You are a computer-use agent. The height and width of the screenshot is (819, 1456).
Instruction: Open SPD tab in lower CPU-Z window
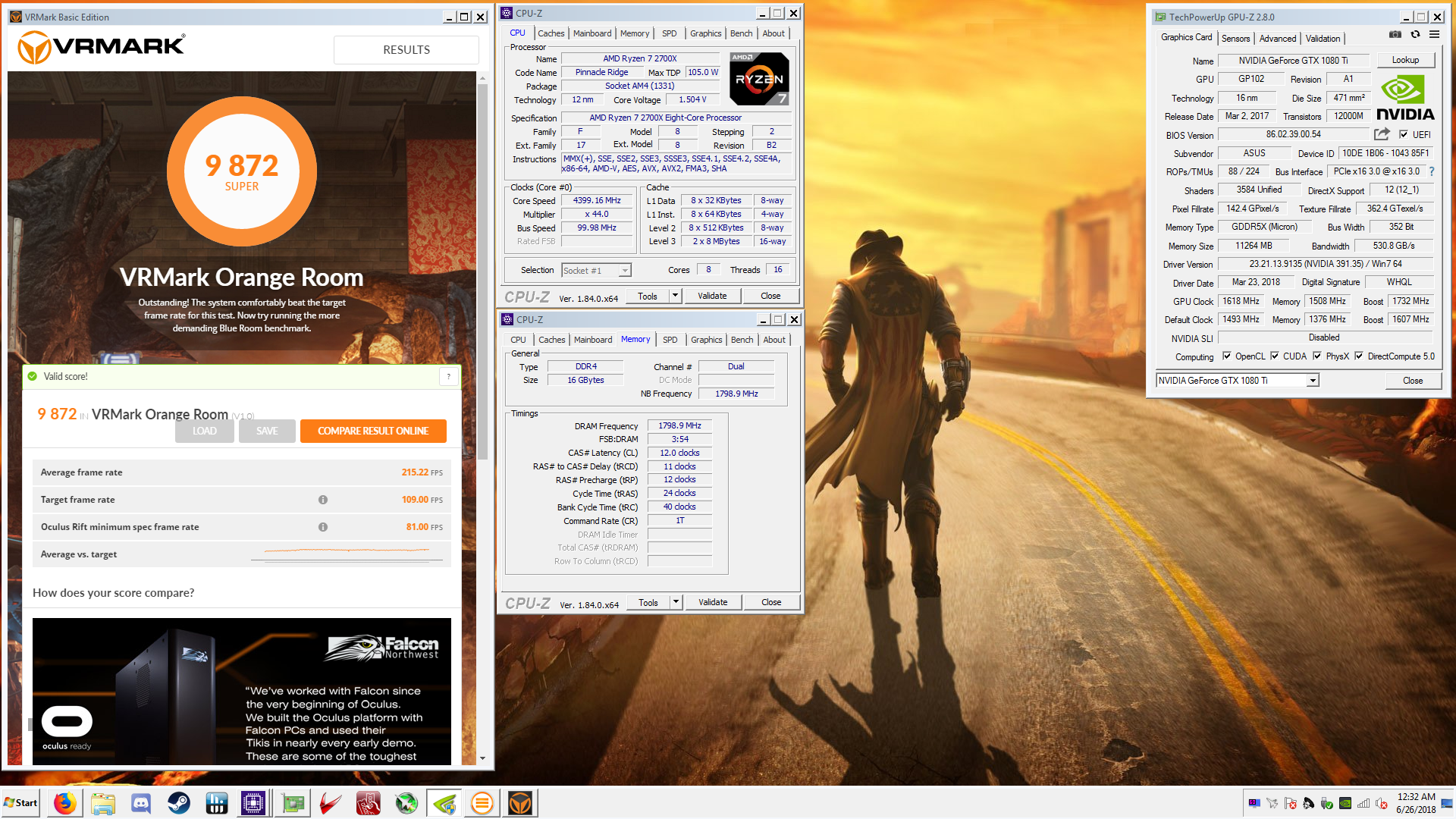click(670, 340)
